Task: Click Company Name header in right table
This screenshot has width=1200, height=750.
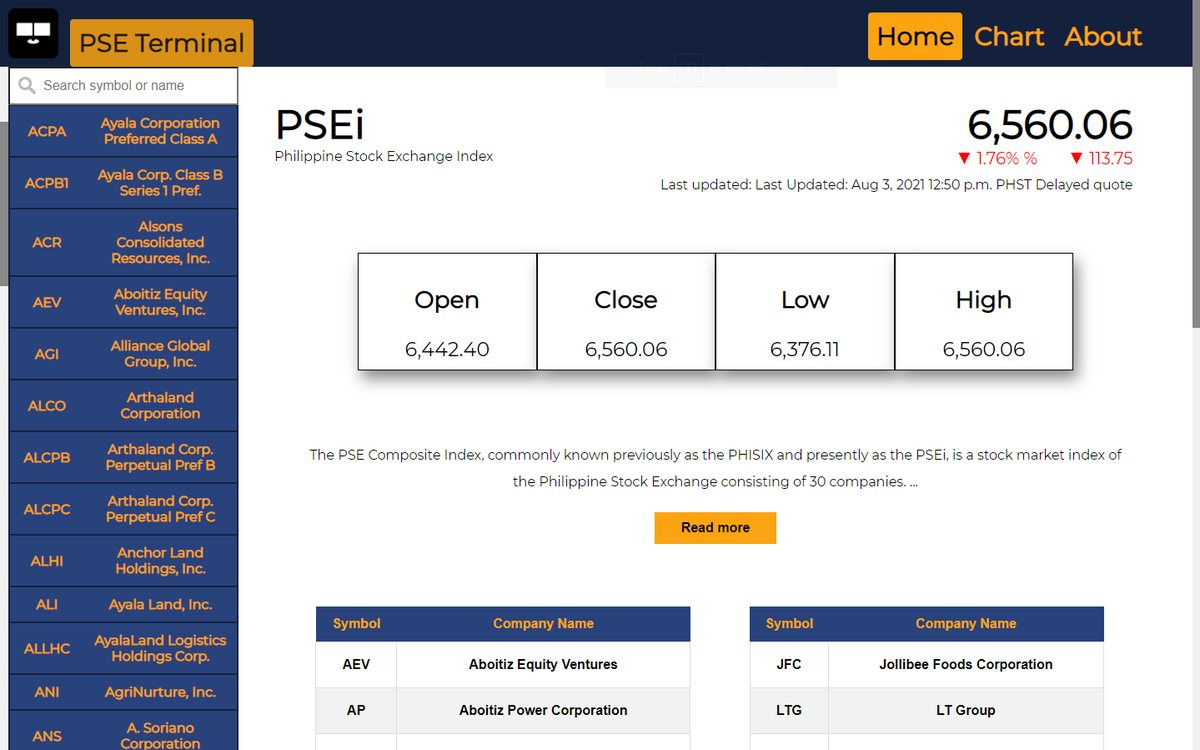Action: pyautogui.click(x=966, y=624)
